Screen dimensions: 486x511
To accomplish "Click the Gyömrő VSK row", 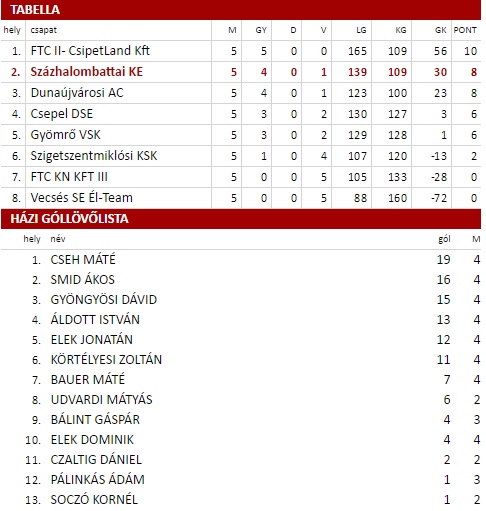I will pyautogui.click(x=241, y=135).
